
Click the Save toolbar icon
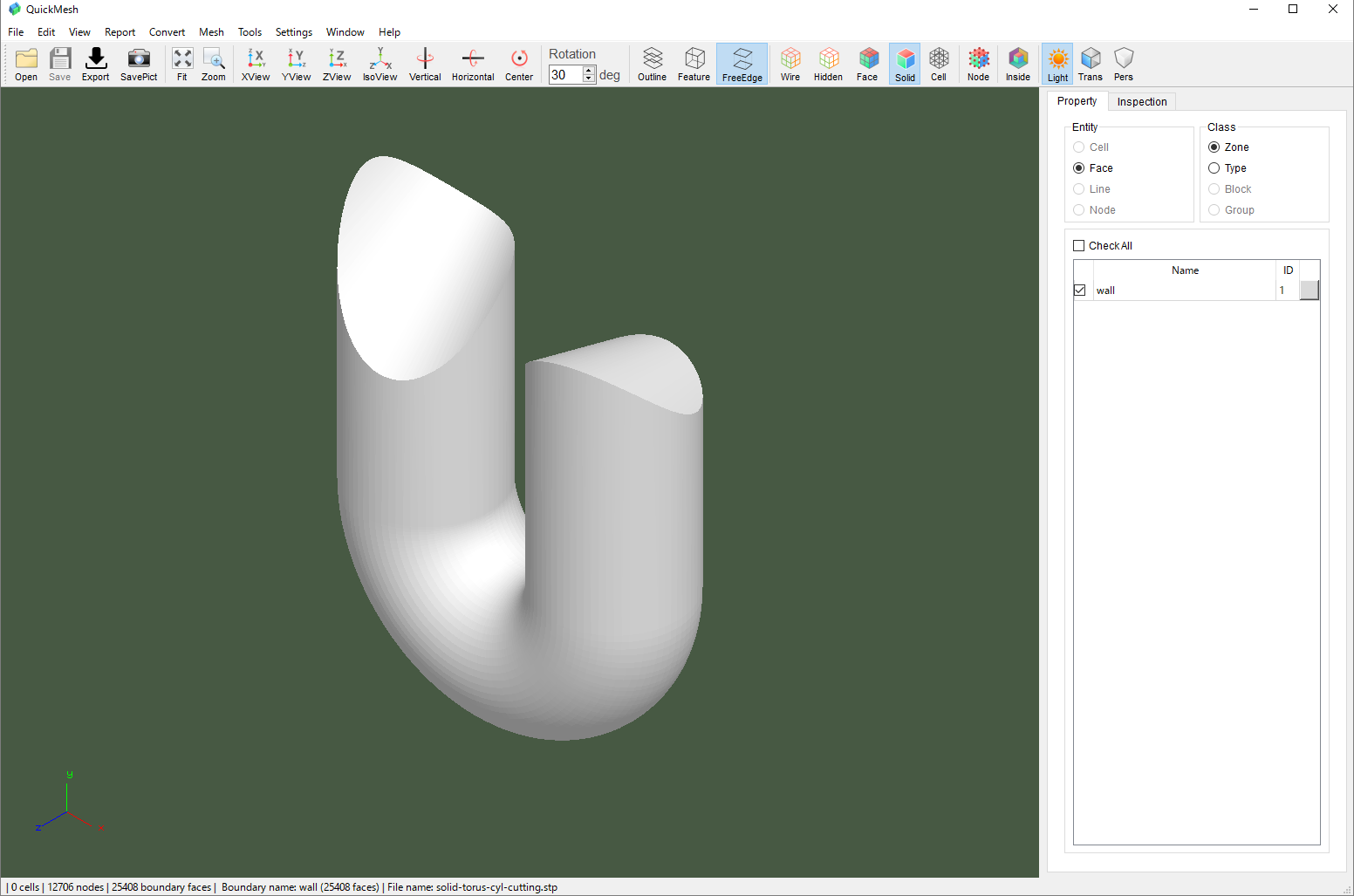point(60,65)
